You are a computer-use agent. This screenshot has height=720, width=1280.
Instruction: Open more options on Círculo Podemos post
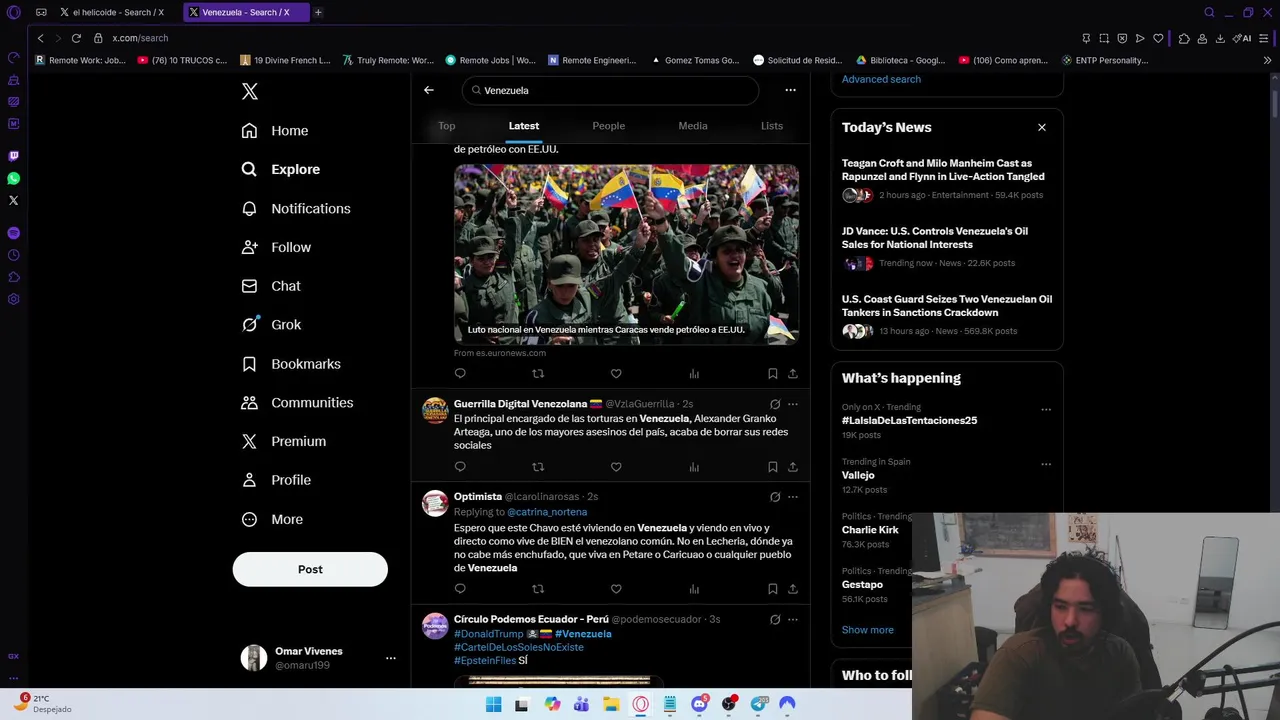[x=793, y=620]
